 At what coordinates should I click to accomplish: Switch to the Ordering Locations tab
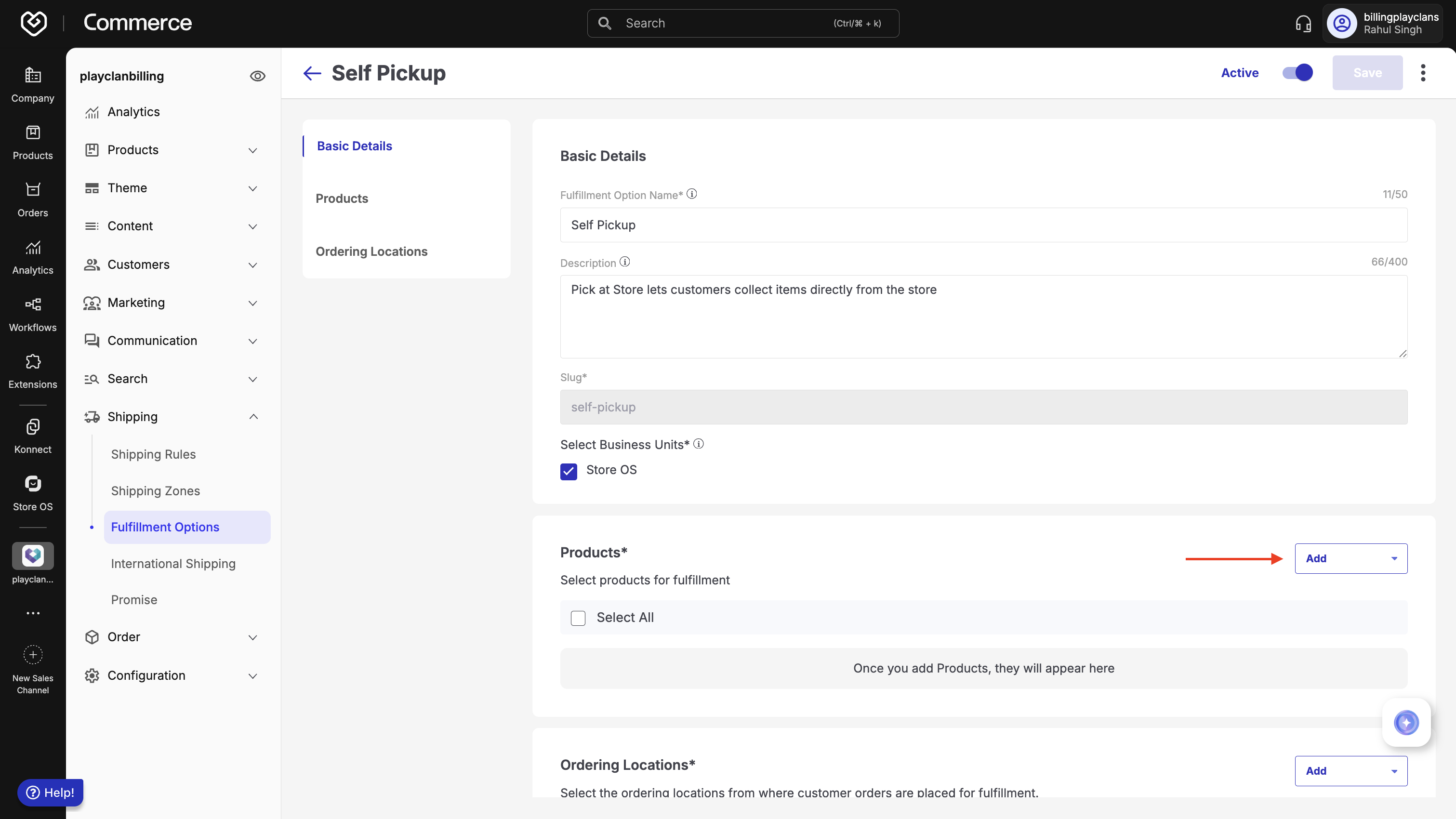(x=371, y=251)
